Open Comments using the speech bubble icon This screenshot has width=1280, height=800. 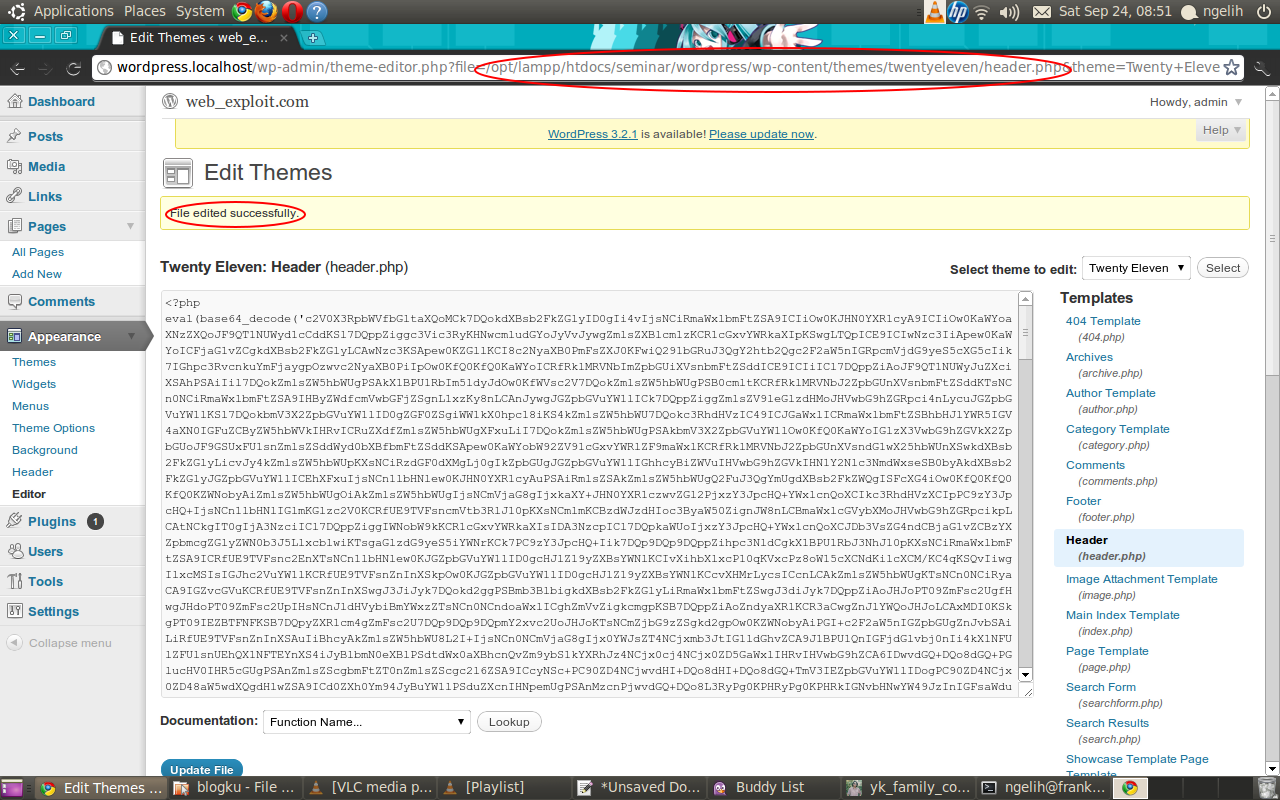(x=16, y=301)
